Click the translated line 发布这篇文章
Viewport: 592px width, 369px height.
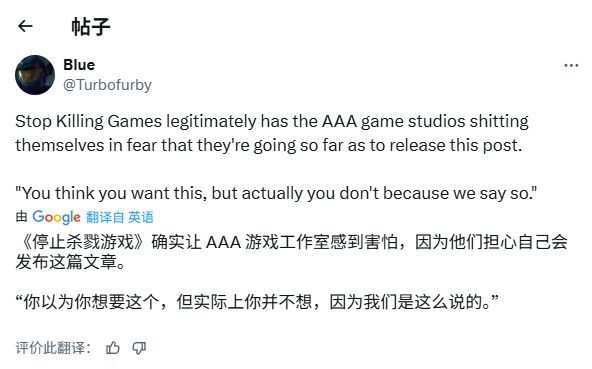(x=70, y=262)
